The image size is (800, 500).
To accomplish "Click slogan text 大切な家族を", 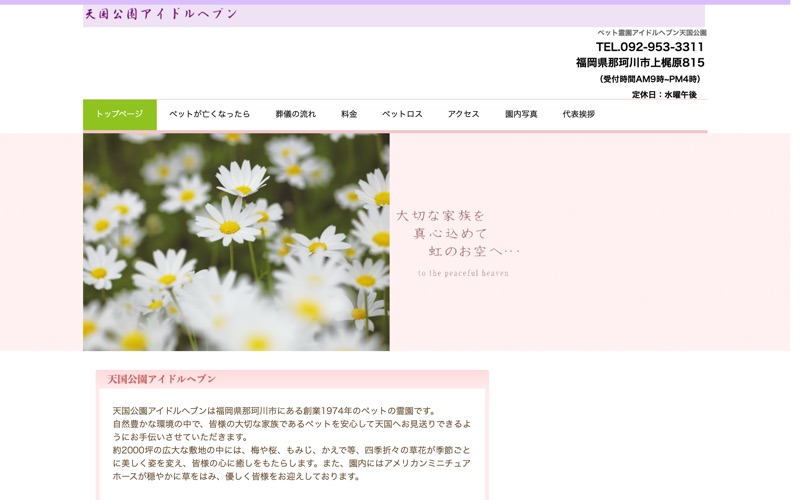I will coord(440,216).
